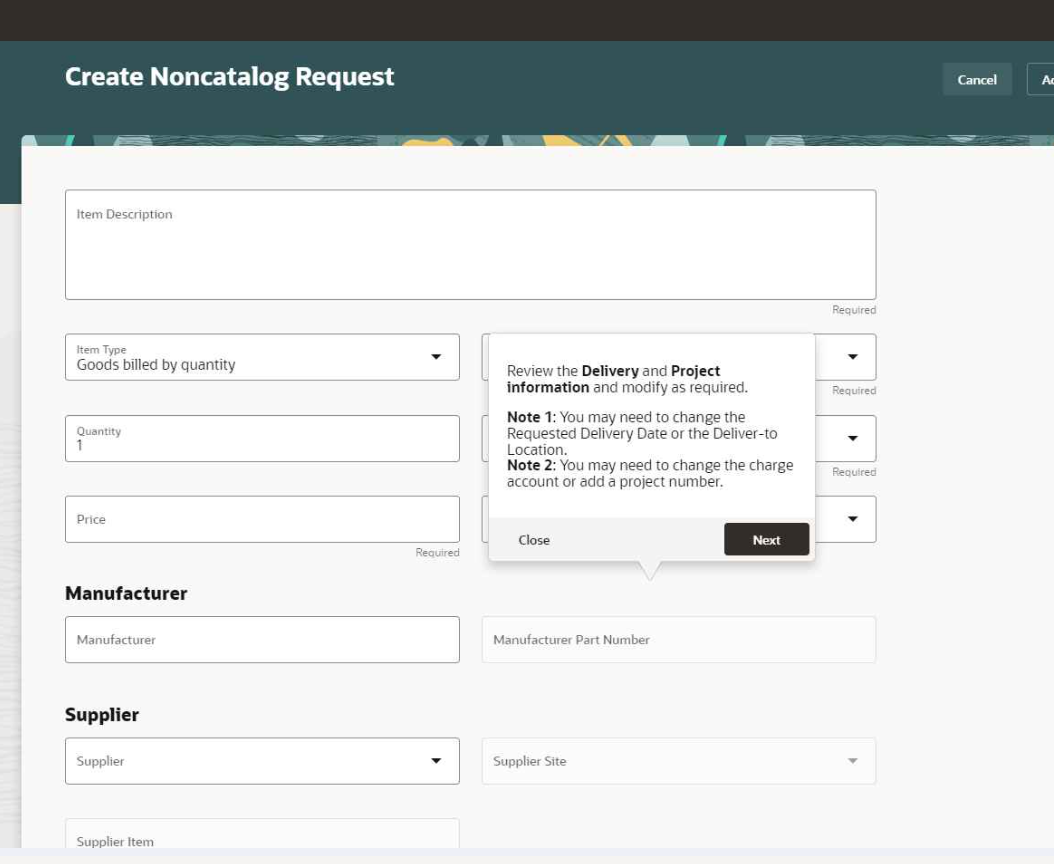Viewport: 1054px width, 864px height.
Task: Open the Item Type dropdown arrow
Action: 436,357
